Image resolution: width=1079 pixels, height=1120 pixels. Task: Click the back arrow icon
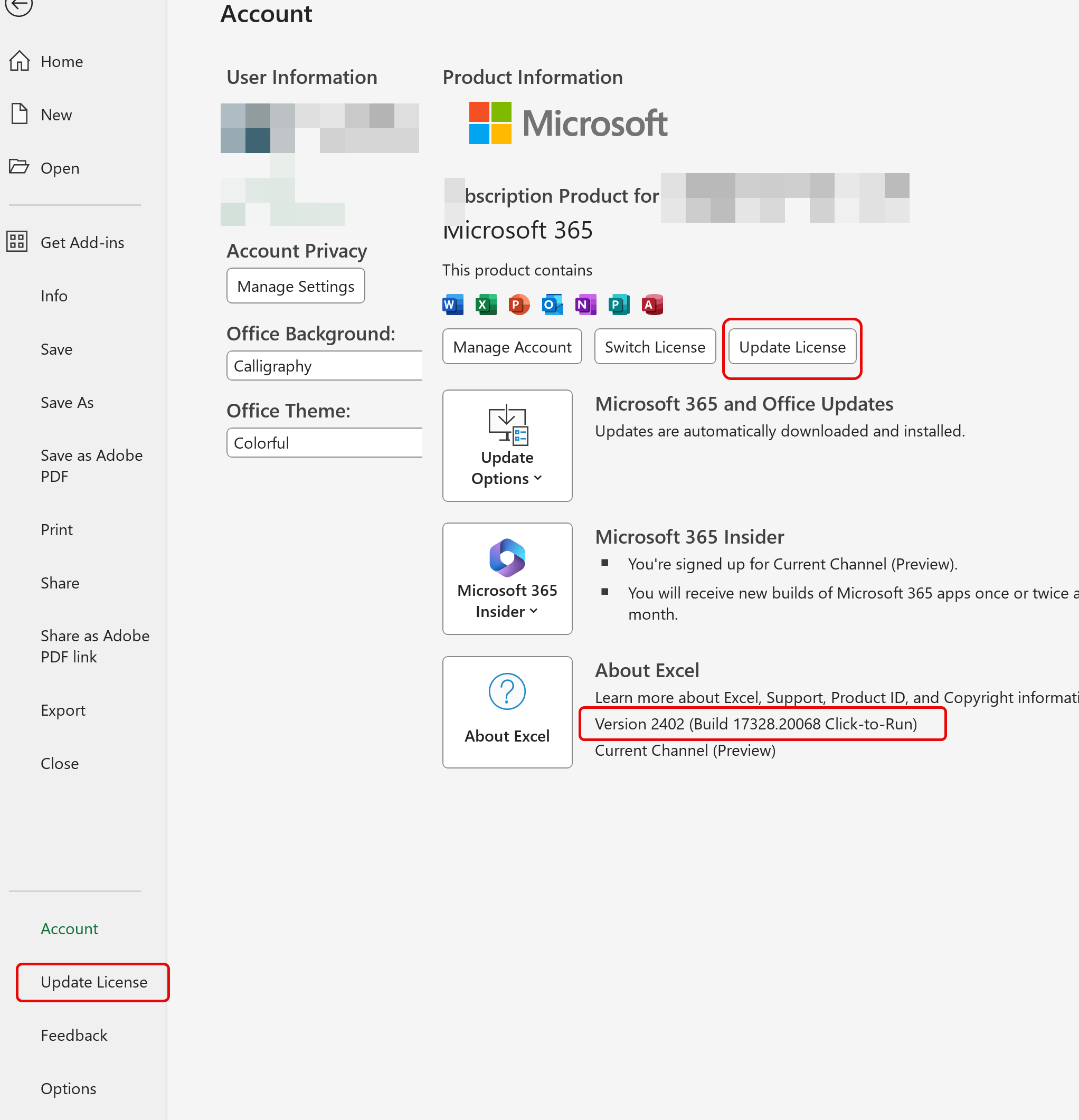pos(18,6)
